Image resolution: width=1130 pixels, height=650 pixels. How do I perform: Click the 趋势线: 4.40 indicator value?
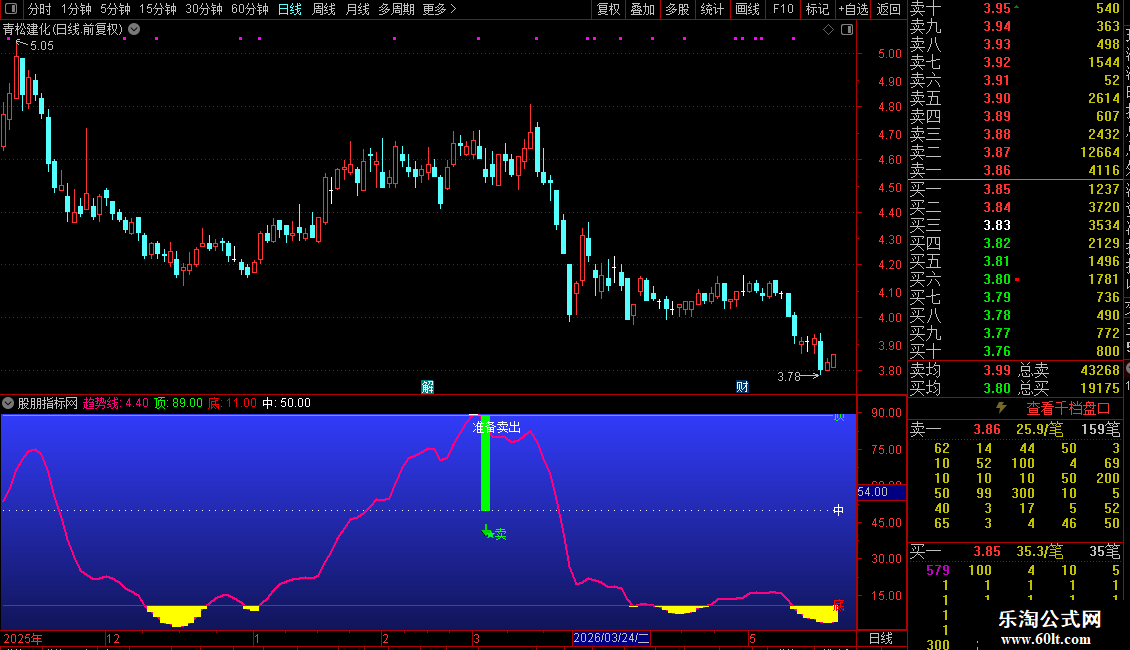115,403
